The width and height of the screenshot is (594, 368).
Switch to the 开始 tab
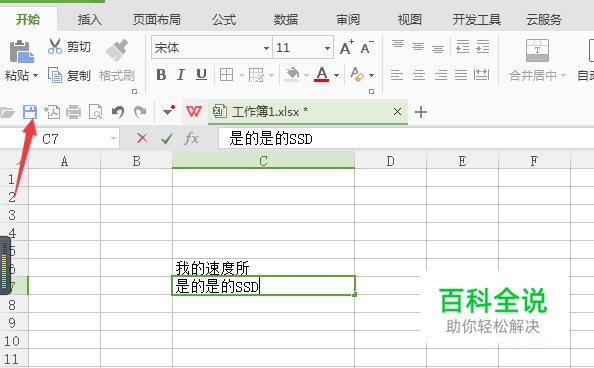28,20
